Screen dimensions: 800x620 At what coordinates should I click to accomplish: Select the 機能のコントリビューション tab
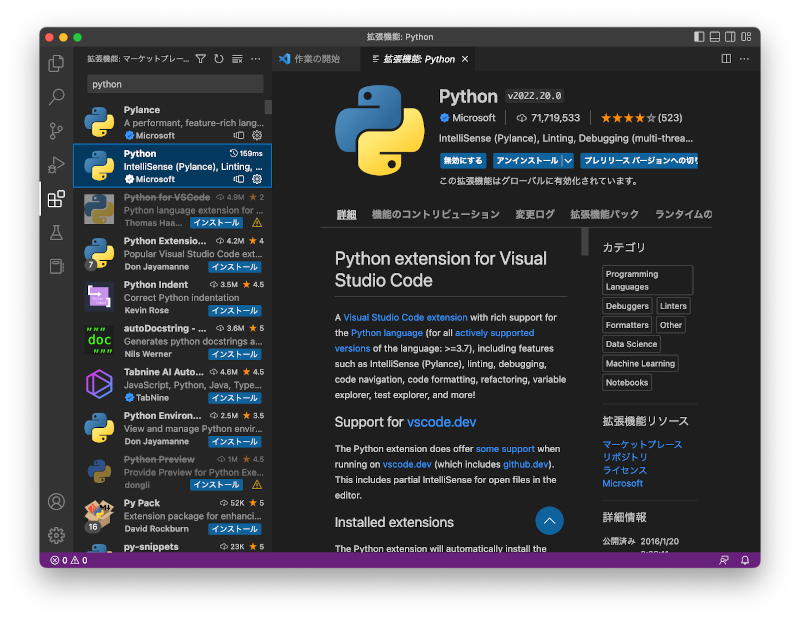[435, 214]
